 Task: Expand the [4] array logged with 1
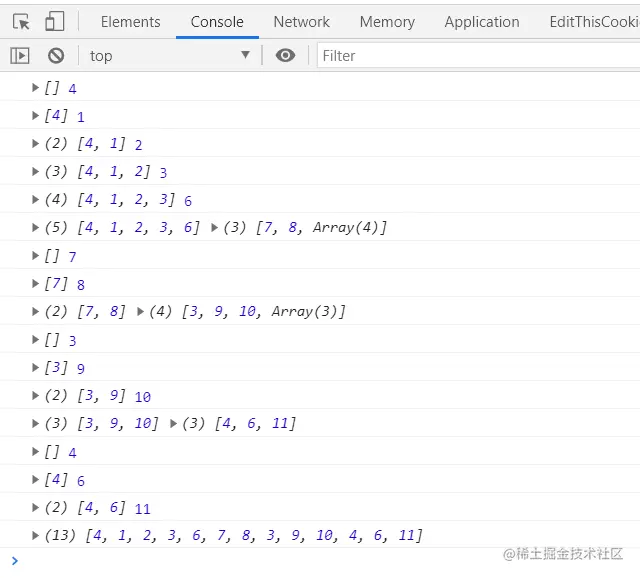pos(35,116)
